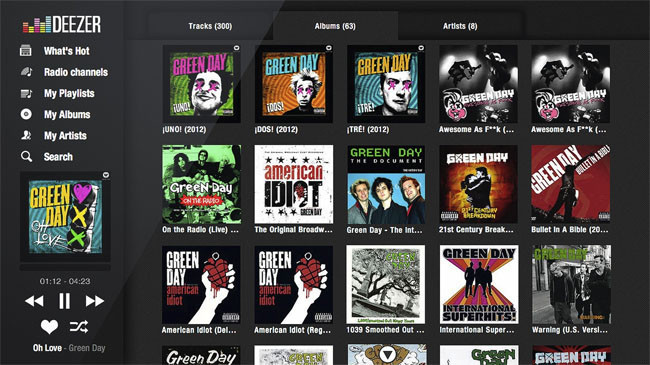650x365 pixels.
Task: Open options arrow on ¡DOS! album cover
Action: point(329,48)
